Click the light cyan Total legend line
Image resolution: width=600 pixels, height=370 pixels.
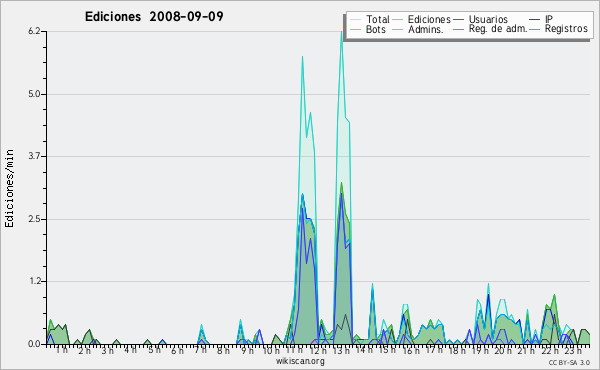tap(355, 20)
